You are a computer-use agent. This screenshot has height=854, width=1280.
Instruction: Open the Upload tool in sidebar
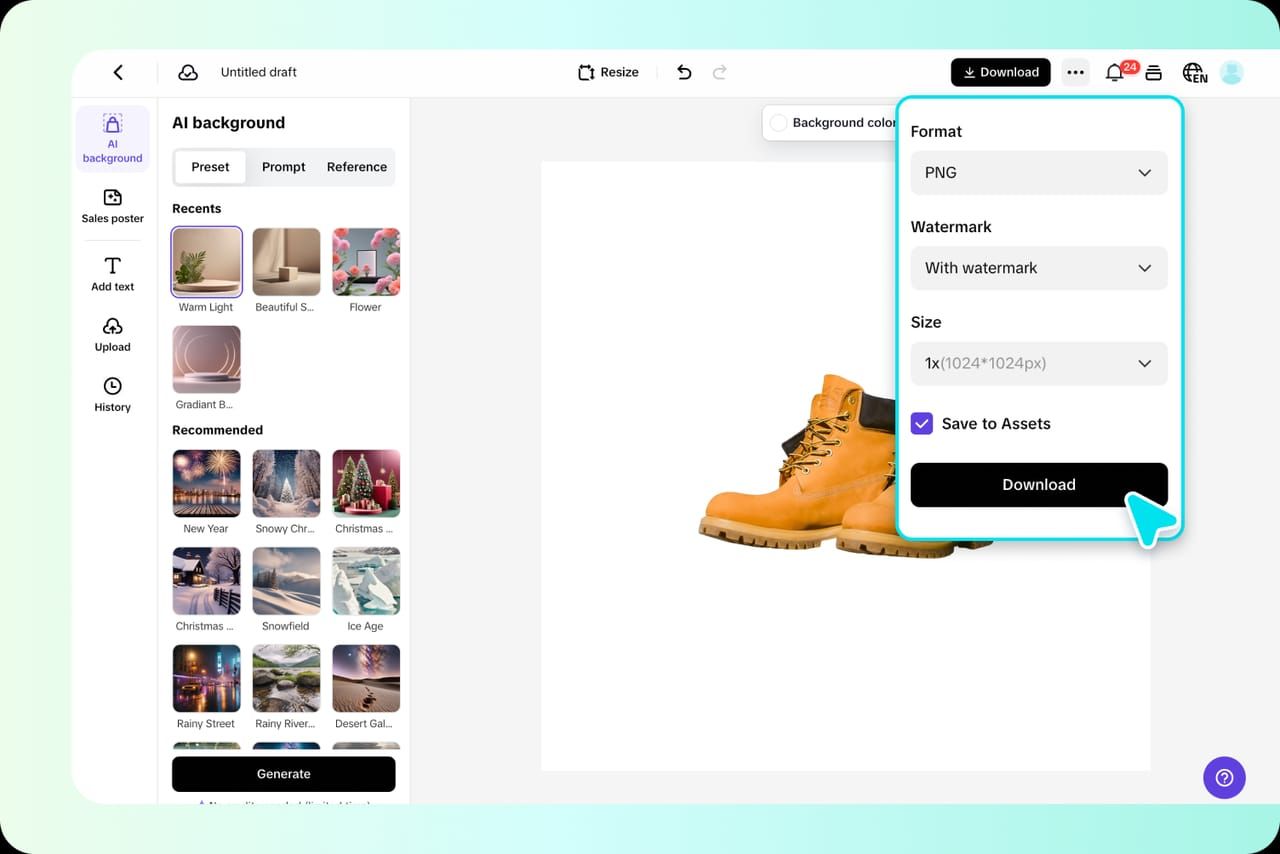[113, 335]
